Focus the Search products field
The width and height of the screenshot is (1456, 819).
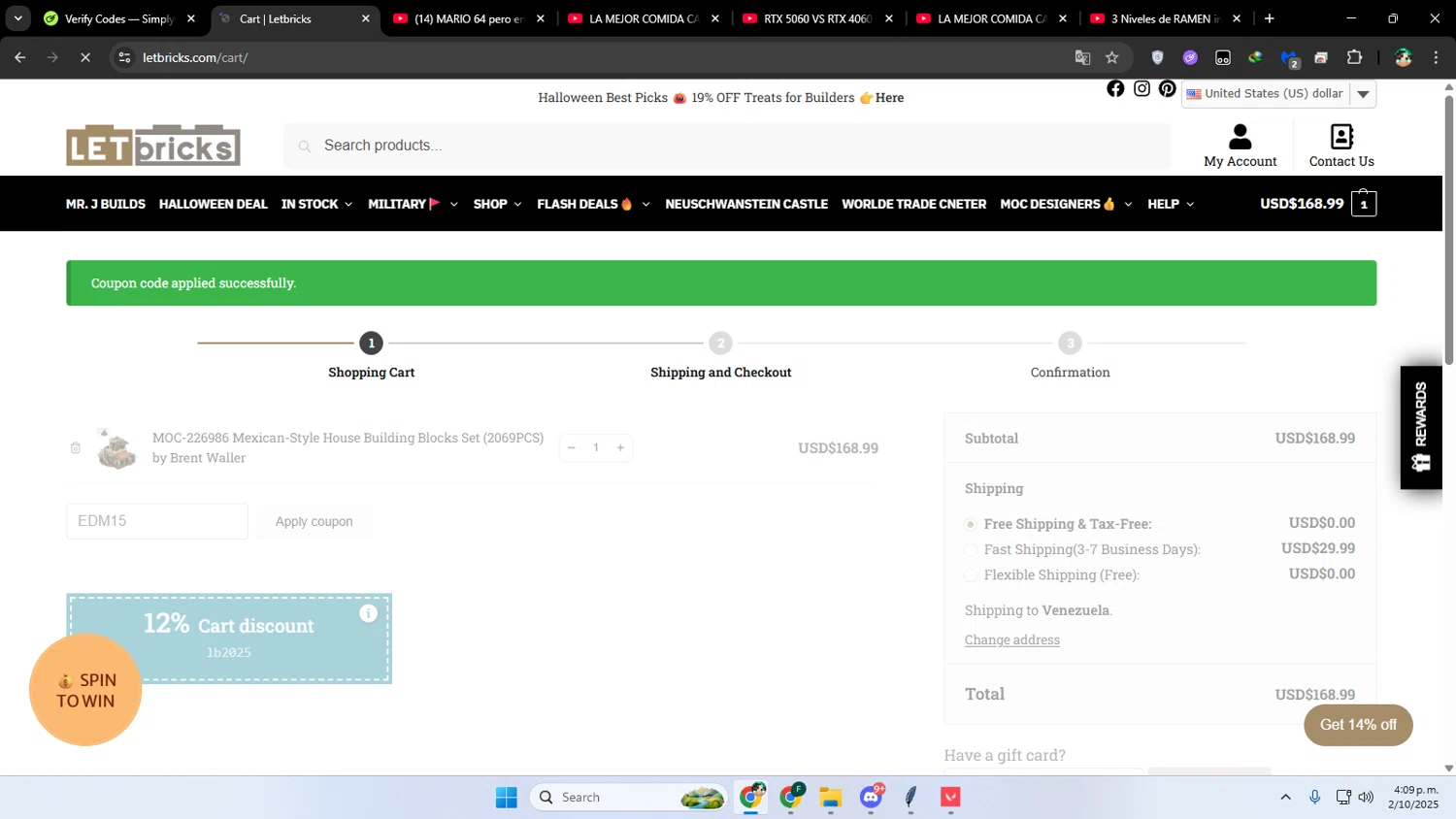pos(727,146)
